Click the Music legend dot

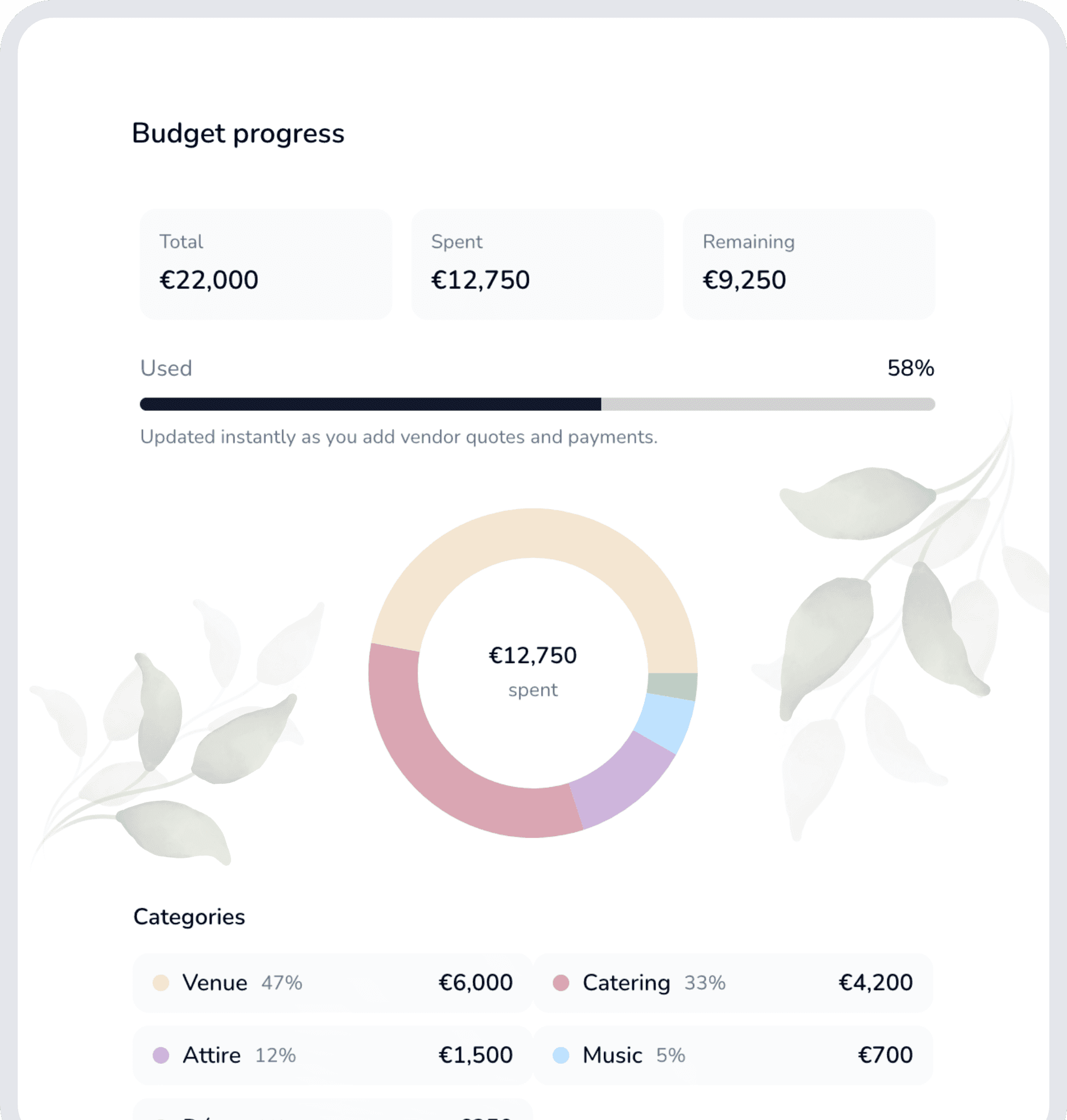(561, 1055)
